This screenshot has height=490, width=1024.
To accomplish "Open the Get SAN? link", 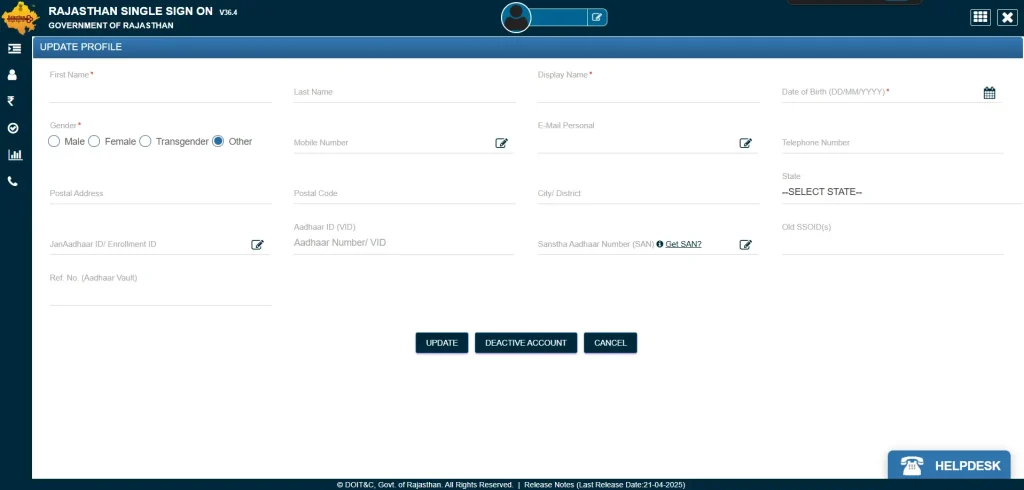I will 683,244.
